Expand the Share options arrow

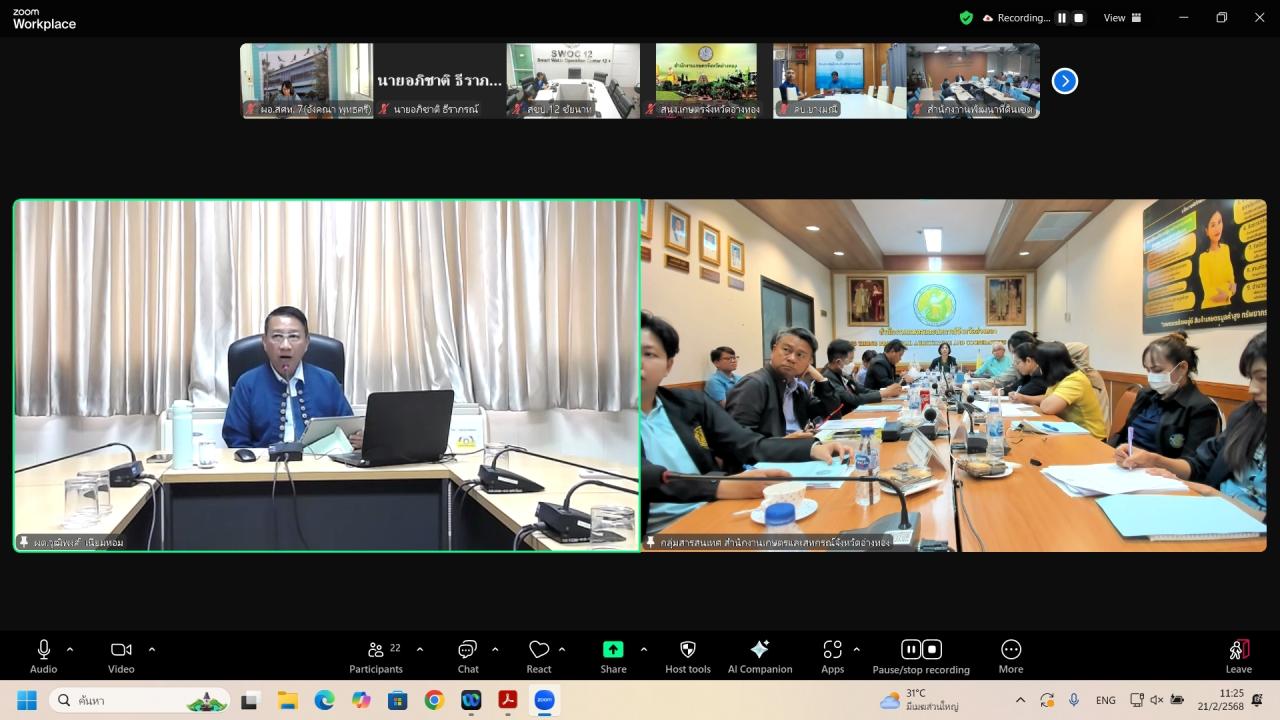[643, 650]
